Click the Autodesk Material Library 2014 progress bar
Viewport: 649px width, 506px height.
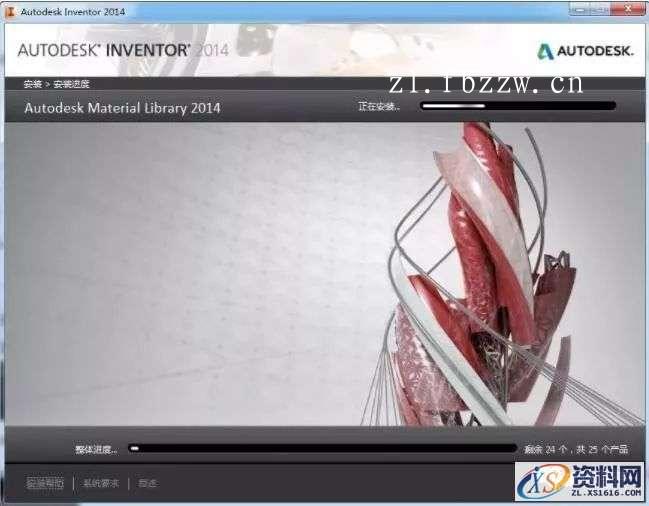(518, 106)
